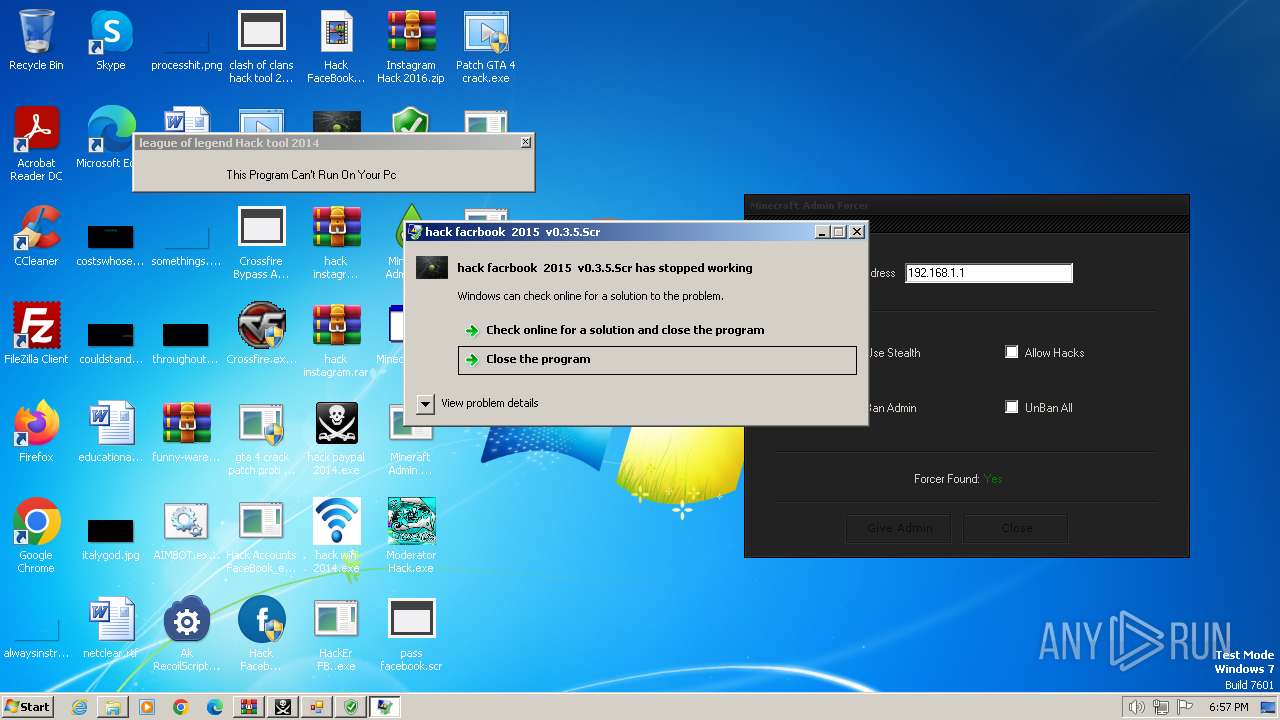The height and width of the screenshot is (720, 1280).
Task: Open Chrome from the taskbar
Action: coord(181,707)
